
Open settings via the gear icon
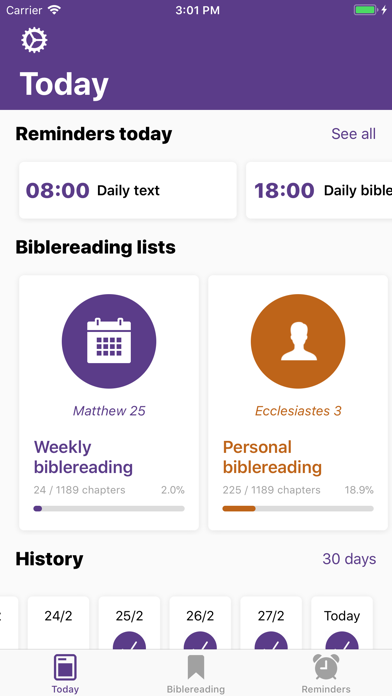click(34, 40)
